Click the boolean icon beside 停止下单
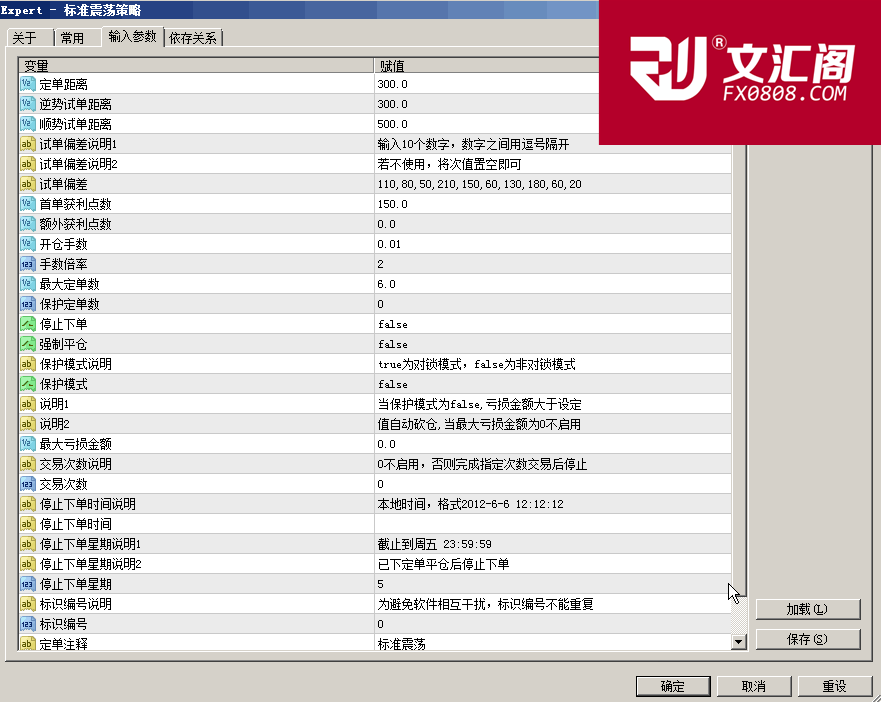Image resolution: width=881 pixels, height=702 pixels. click(x=28, y=324)
